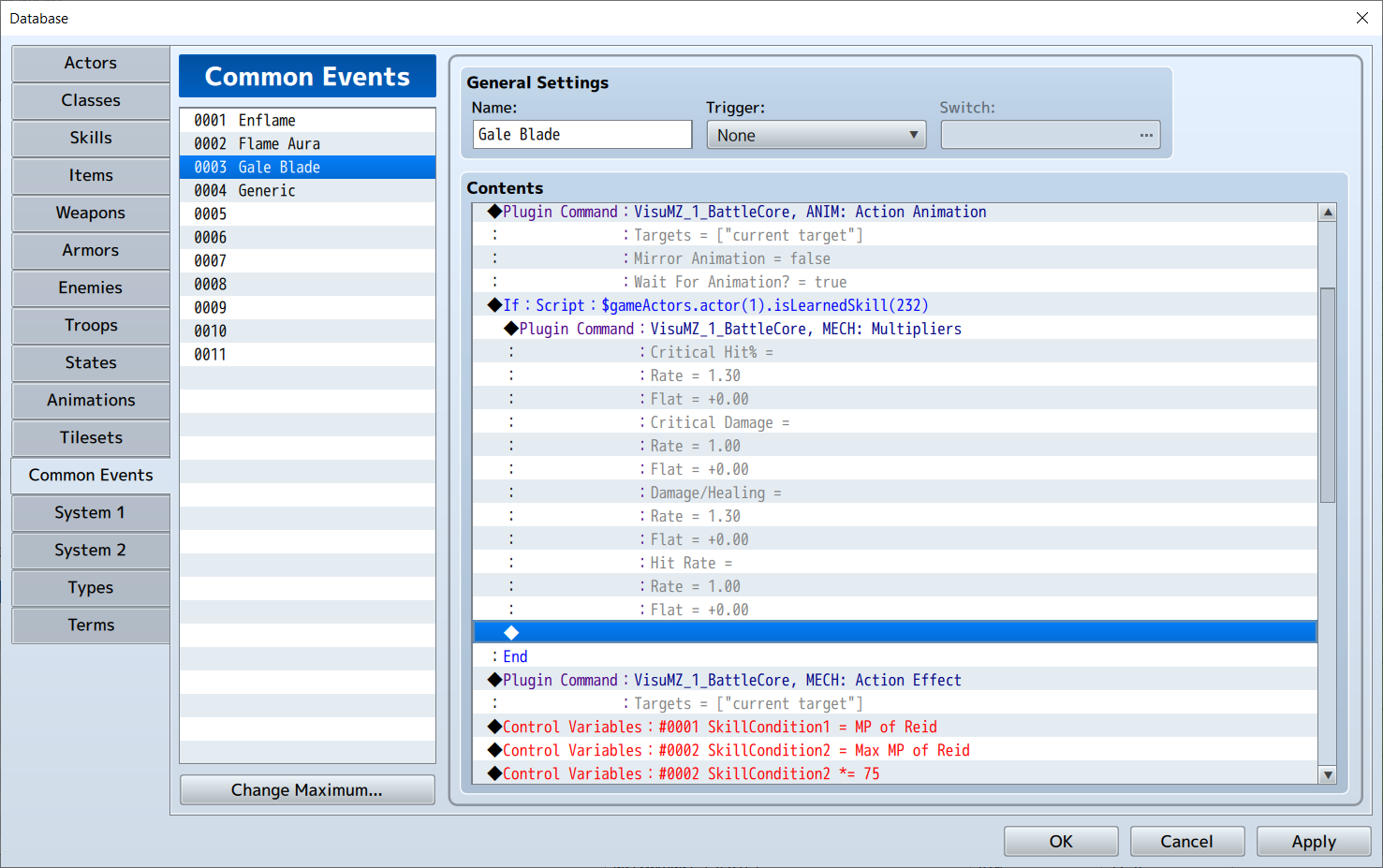Click the contents scrollbar up arrow
Screen dimensions: 1383x868
tap(1328, 213)
